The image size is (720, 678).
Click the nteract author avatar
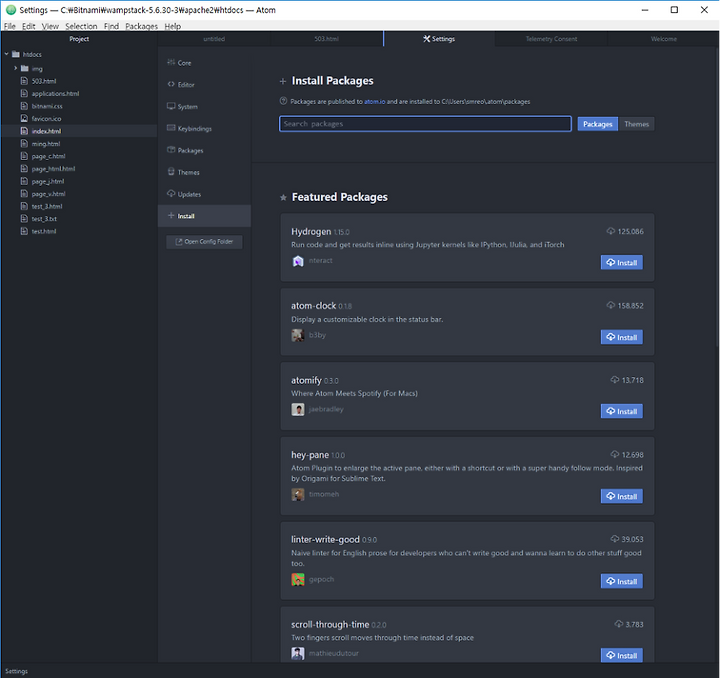[298, 261]
